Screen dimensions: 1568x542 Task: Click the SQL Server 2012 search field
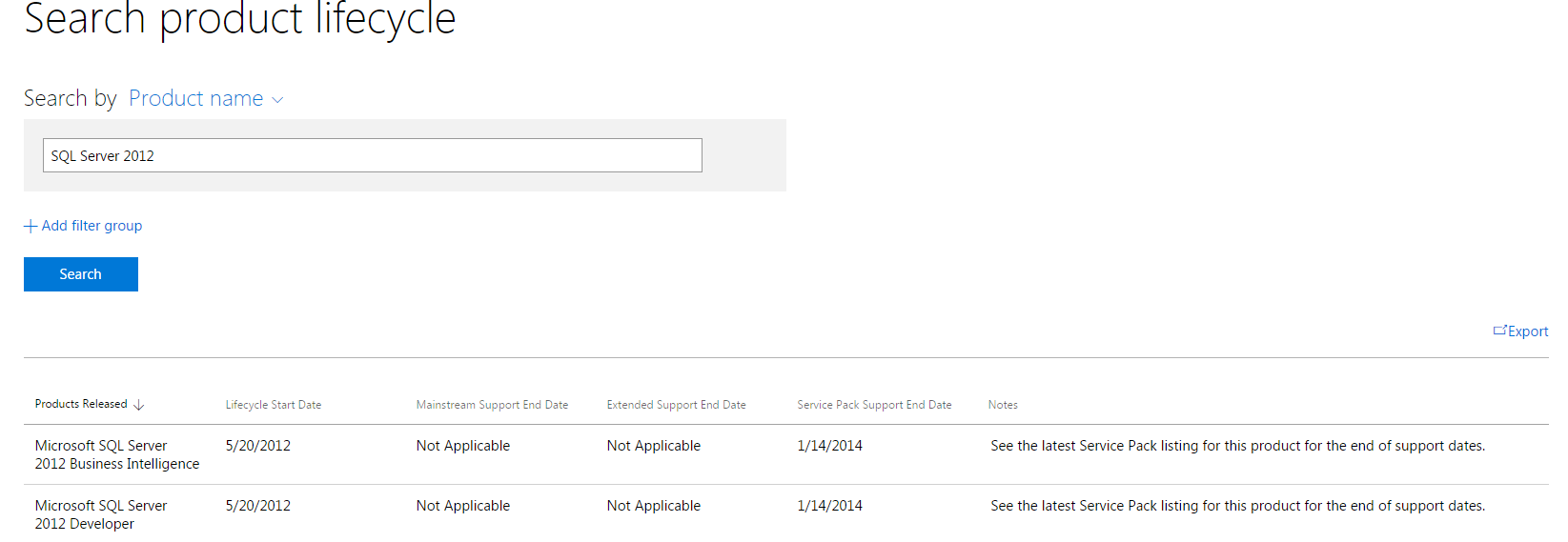tap(372, 155)
